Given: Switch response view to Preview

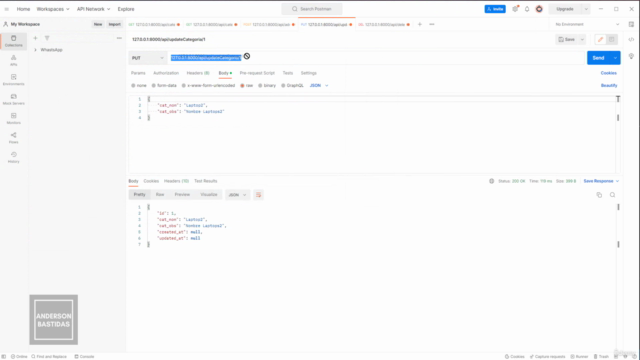Looking at the screenshot, I should coord(182,195).
